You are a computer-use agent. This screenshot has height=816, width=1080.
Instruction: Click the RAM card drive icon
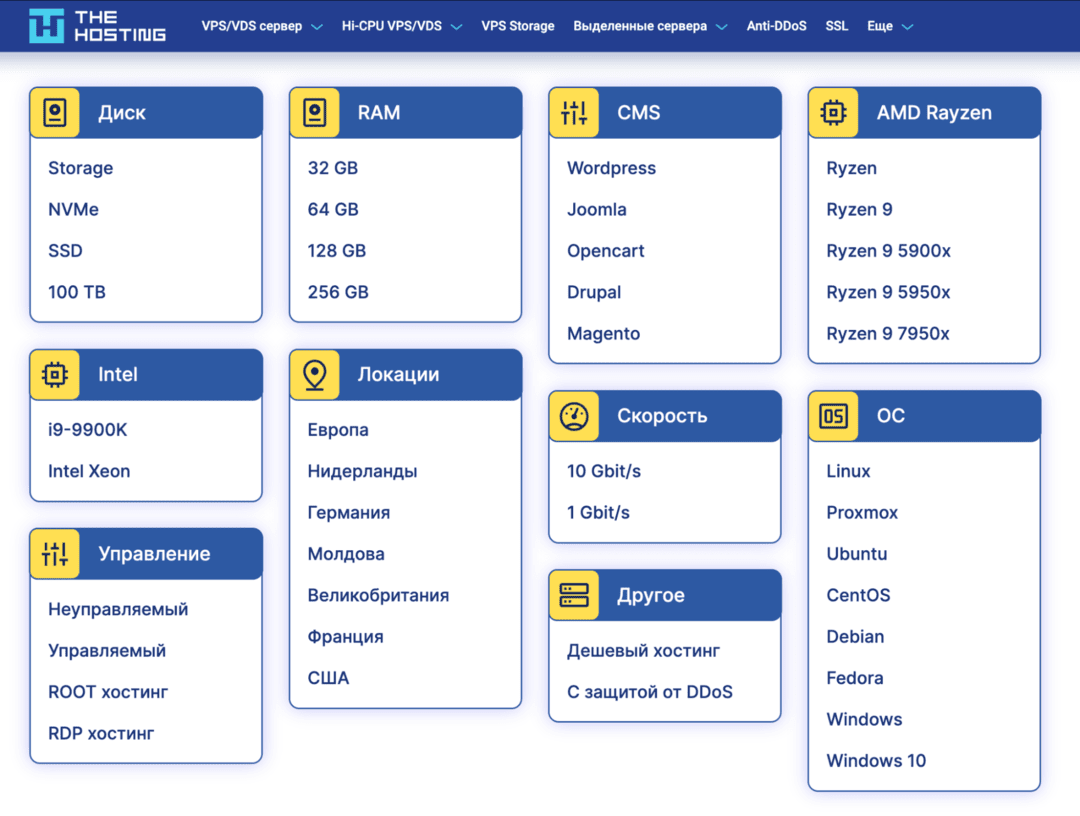(x=315, y=113)
